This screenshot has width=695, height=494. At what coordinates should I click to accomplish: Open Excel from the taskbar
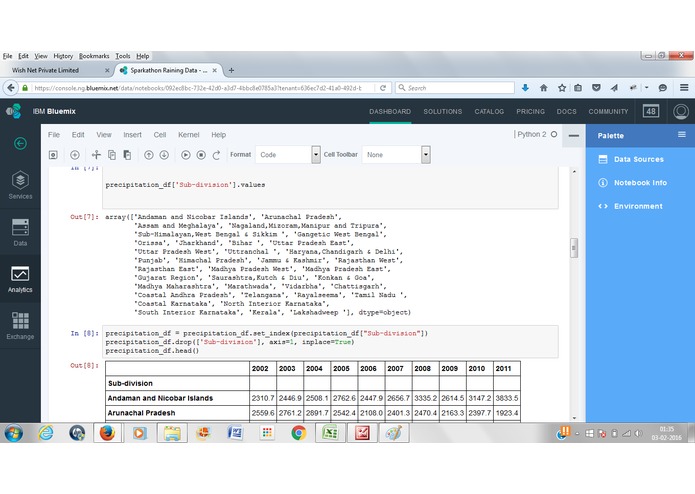click(x=330, y=432)
